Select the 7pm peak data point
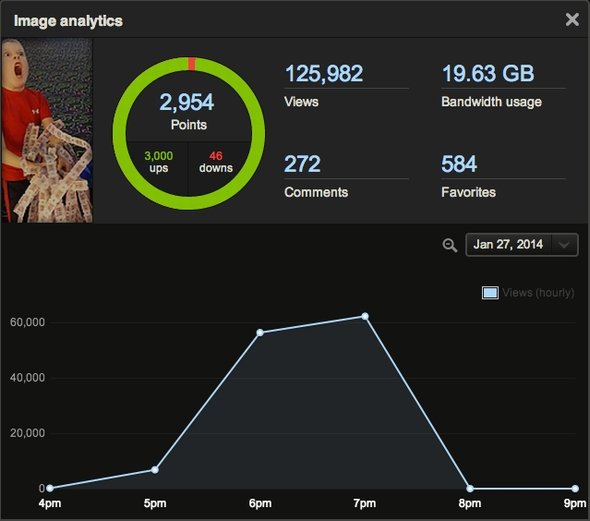 365,316
